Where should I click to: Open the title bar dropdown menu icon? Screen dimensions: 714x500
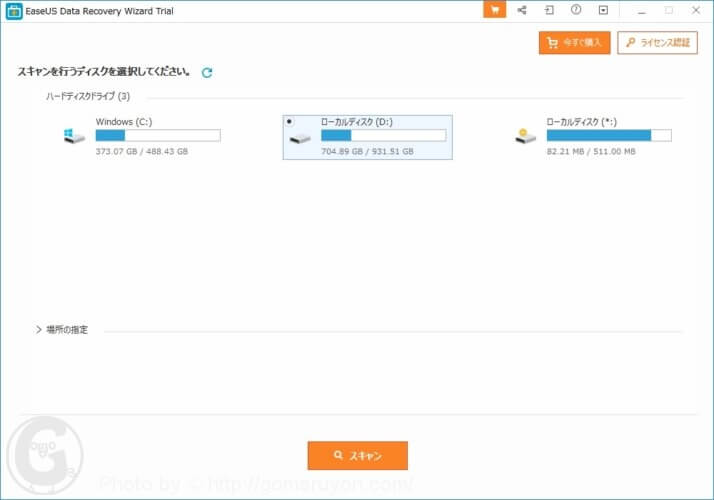[603, 10]
